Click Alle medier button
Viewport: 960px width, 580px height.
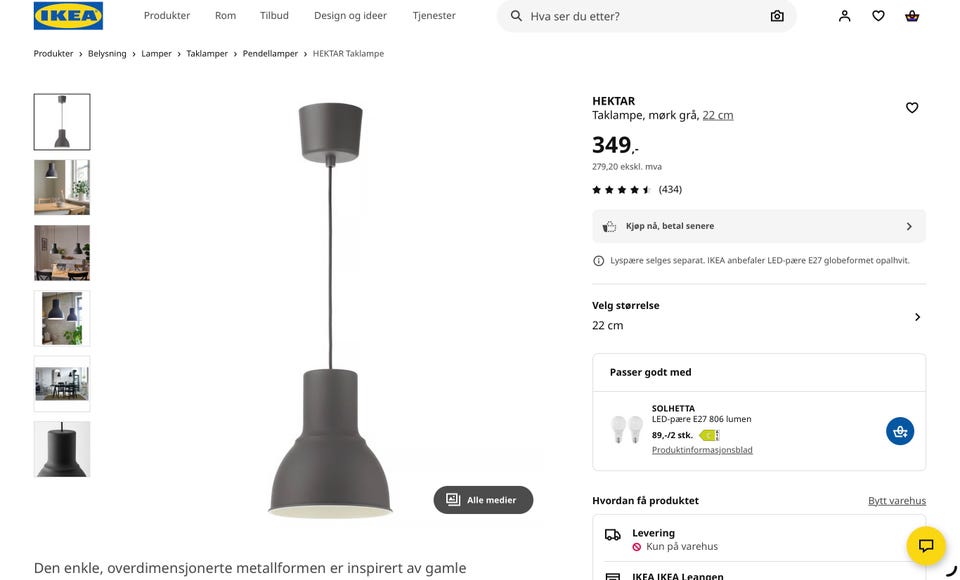point(483,500)
